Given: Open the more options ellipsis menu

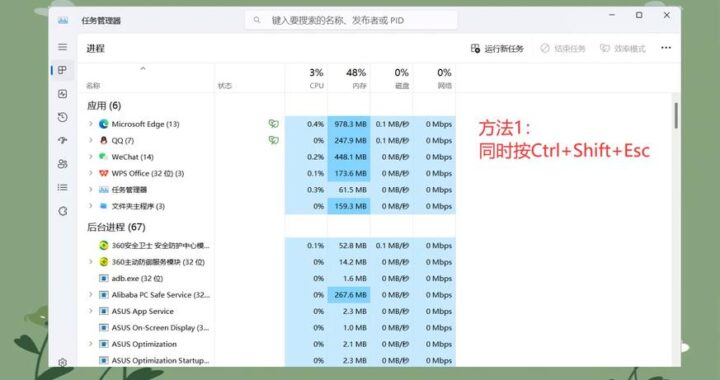Looking at the screenshot, I should click(x=666, y=48).
